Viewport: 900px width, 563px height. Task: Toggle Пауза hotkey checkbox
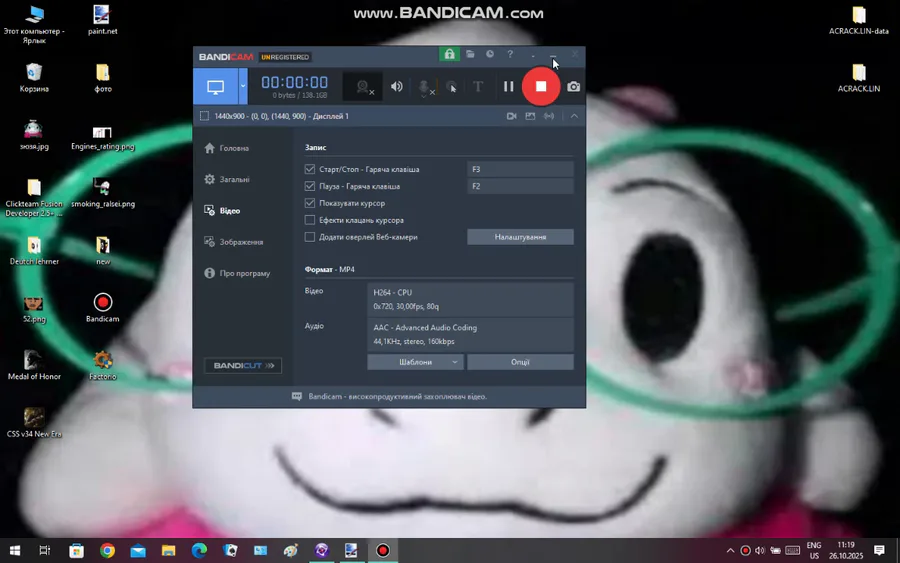tap(310, 186)
